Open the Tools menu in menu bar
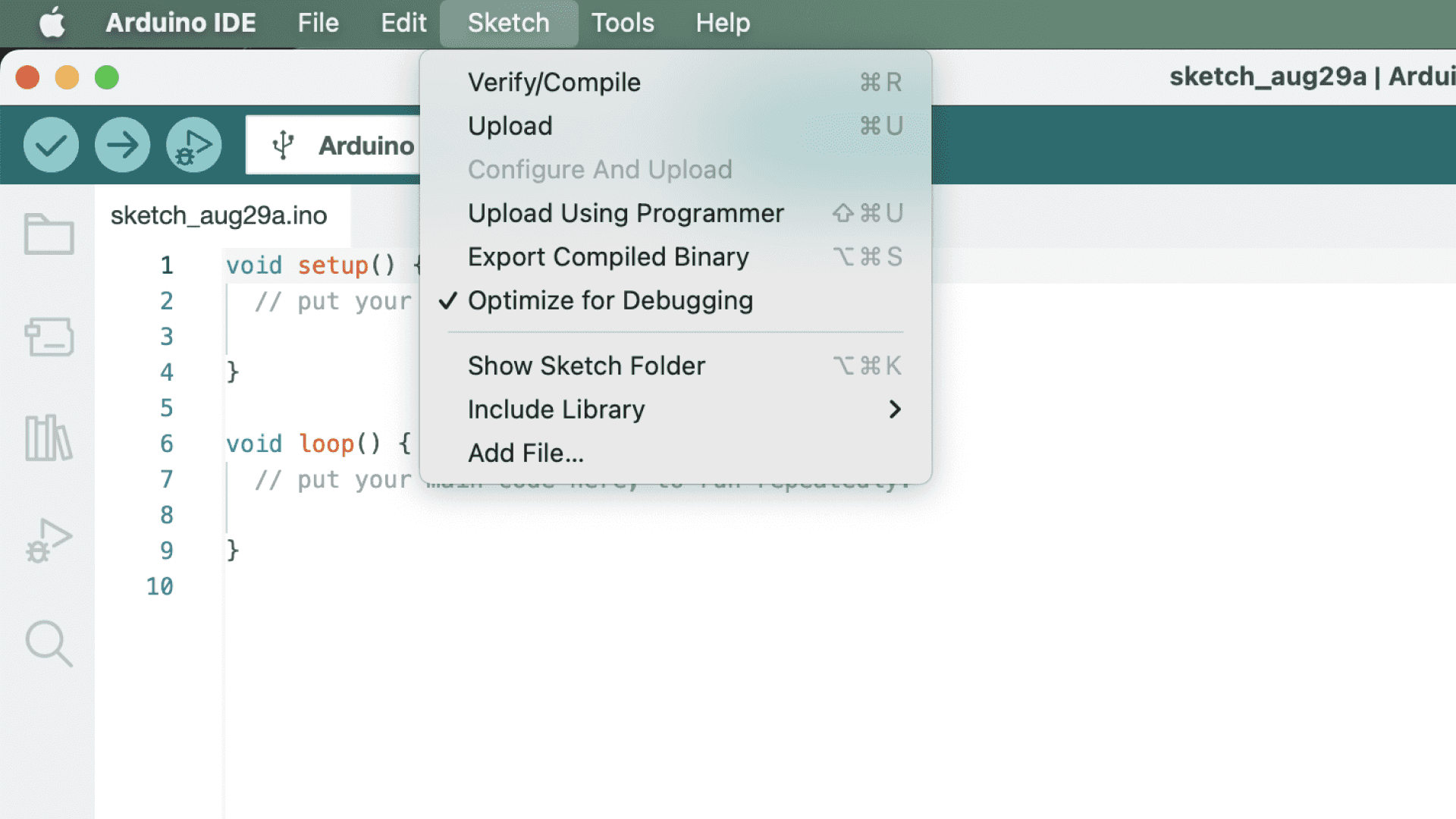Viewport: 1456px width, 819px height. click(x=622, y=23)
